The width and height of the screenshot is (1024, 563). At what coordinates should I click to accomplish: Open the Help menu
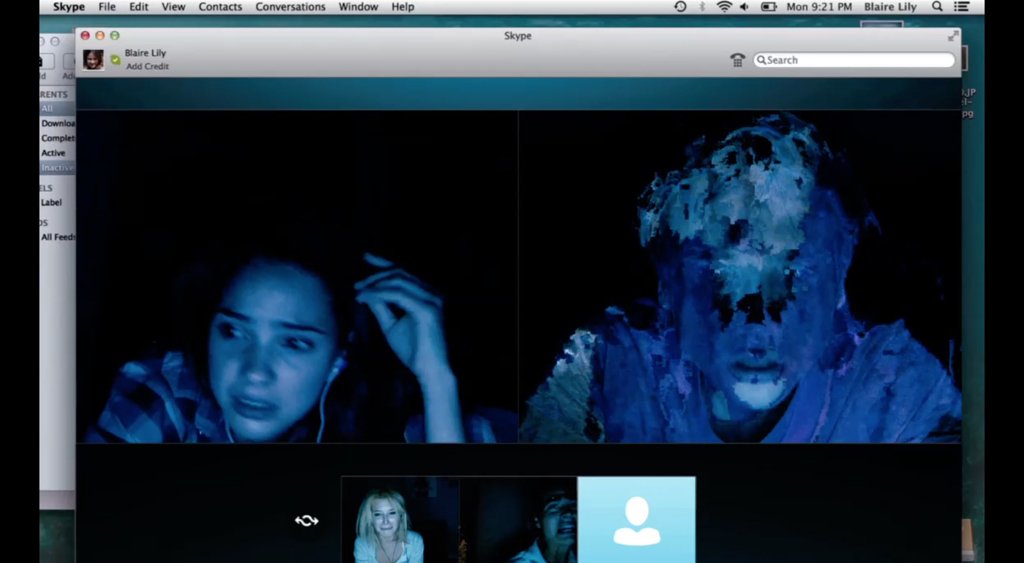pyautogui.click(x=403, y=7)
